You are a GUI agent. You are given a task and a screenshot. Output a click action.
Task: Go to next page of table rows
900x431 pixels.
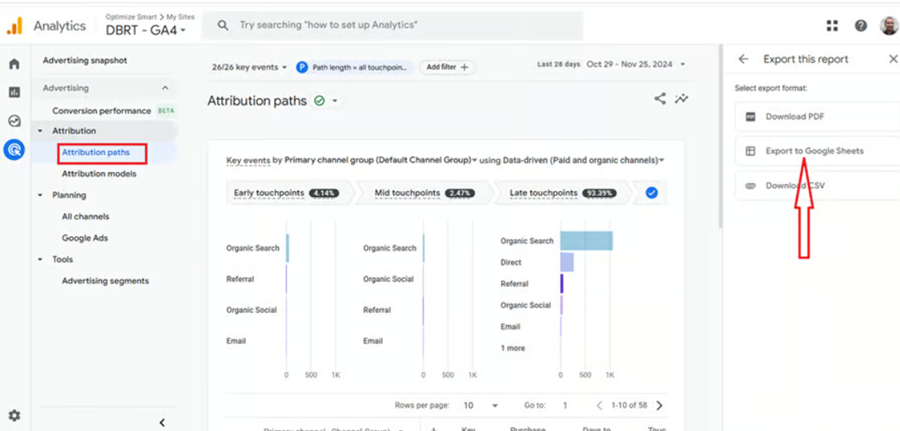[659, 406]
